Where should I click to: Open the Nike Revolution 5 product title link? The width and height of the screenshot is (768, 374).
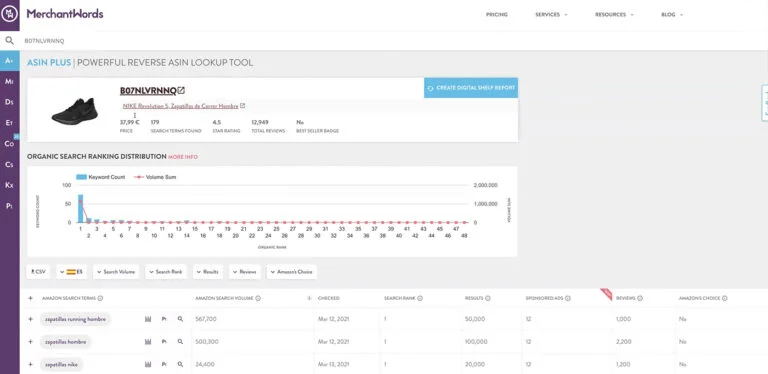pyautogui.click(x=180, y=106)
